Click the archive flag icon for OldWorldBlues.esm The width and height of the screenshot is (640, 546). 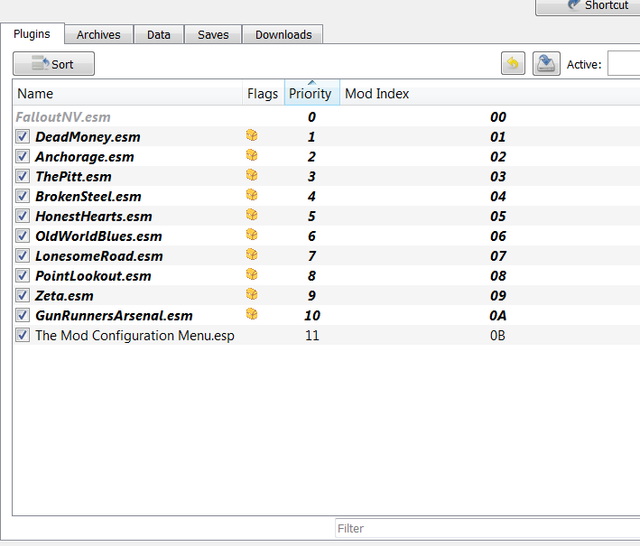[x=252, y=235]
